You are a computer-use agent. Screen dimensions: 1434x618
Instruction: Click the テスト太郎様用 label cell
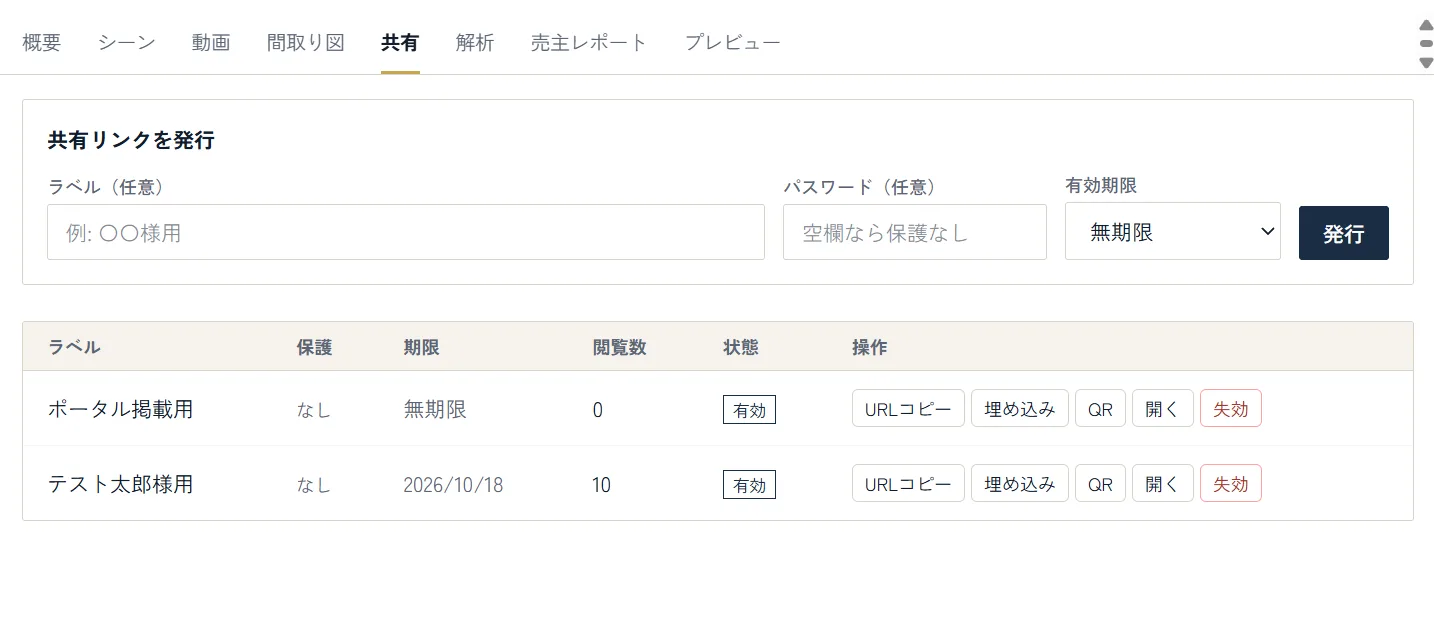coord(121,484)
